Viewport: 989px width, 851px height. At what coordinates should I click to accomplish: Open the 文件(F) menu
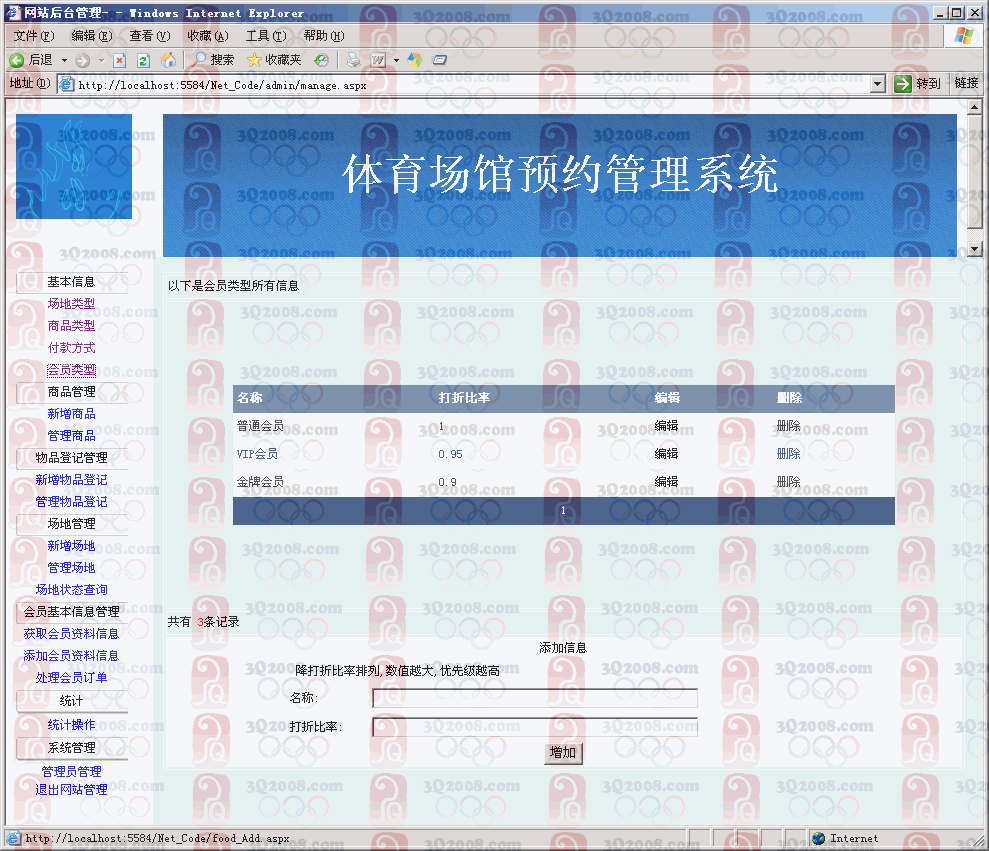coord(34,36)
